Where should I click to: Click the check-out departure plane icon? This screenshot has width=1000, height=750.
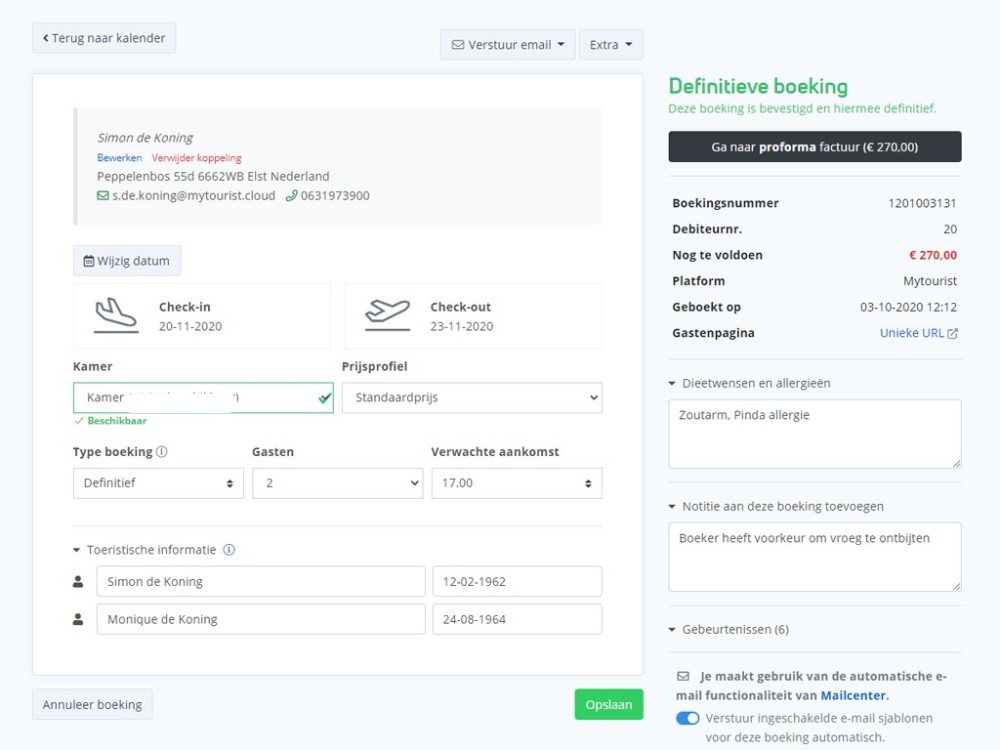(387, 315)
